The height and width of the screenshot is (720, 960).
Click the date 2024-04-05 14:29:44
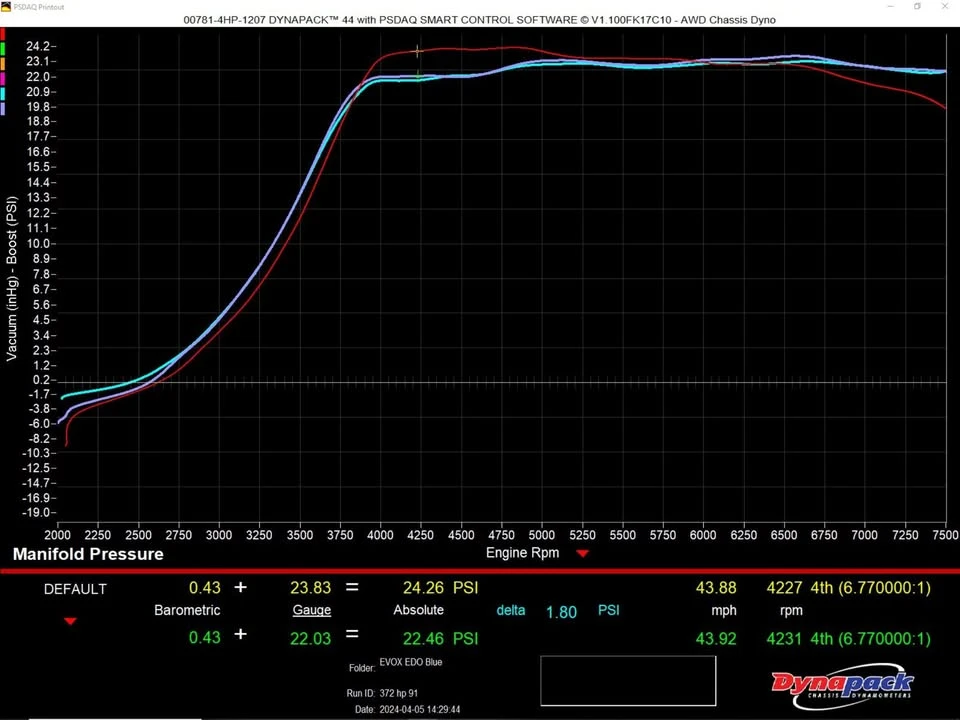pyautogui.click(x=420, y=710)
